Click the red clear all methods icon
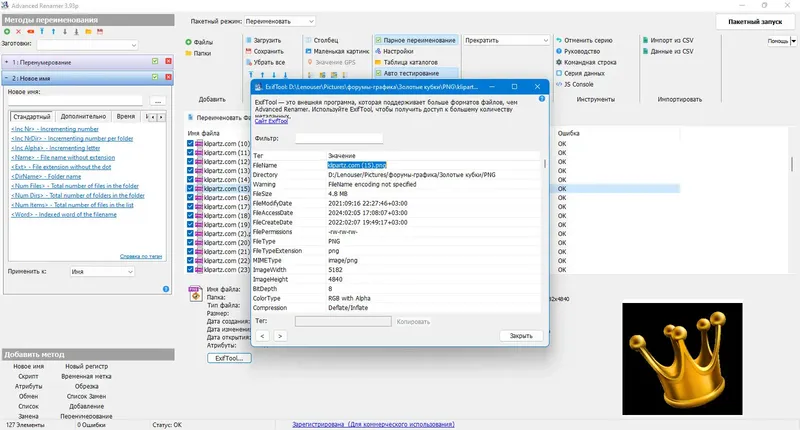Image resolution: width=800 pixels, height=430 pixels. pyautogui.click(x=30, y=32)
